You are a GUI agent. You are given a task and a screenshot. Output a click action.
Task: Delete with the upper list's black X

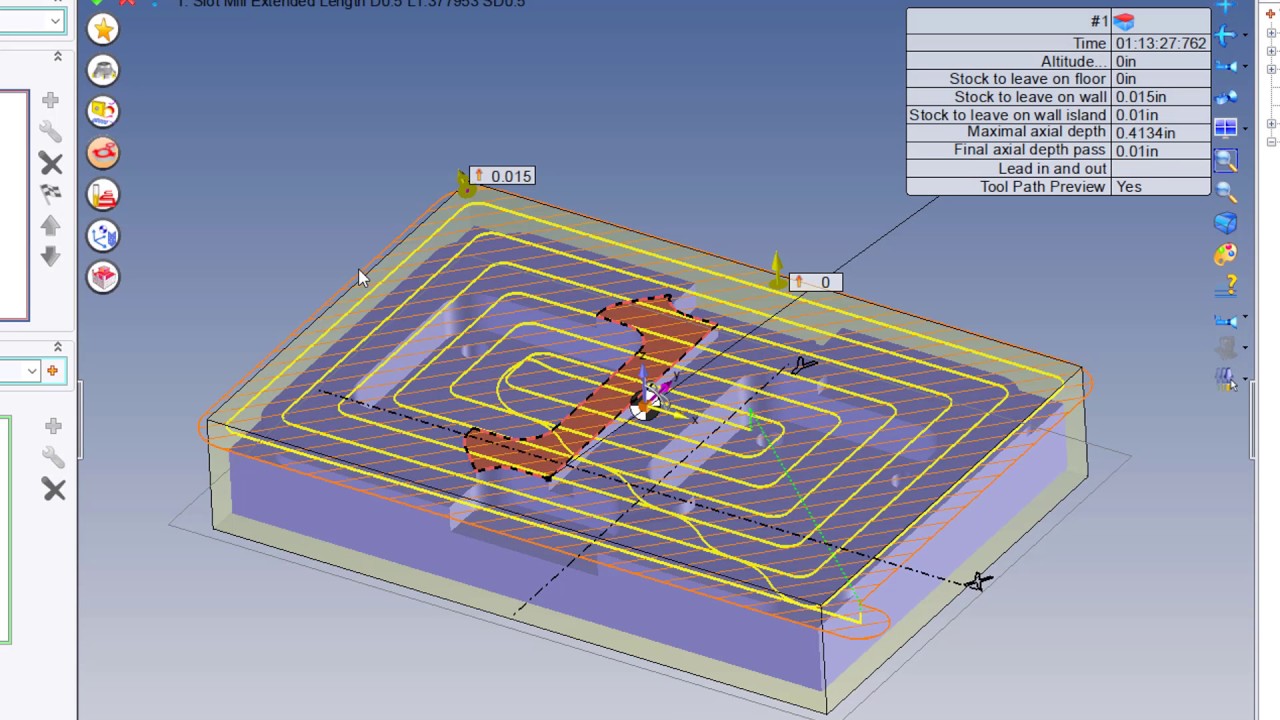pyautogui.click(x=51, y=163)
